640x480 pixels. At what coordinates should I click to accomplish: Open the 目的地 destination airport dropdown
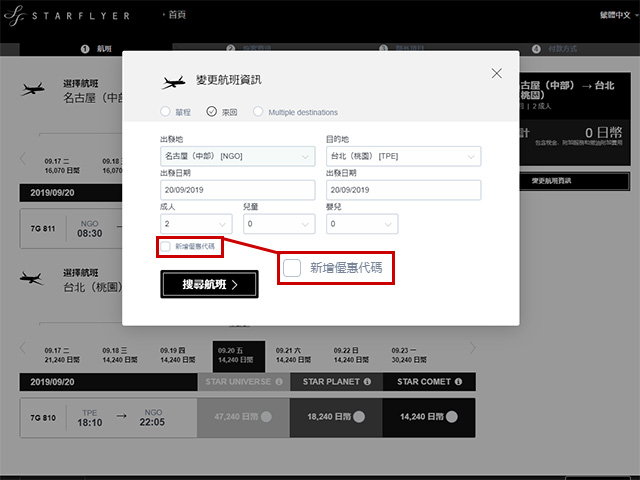point(403,156)
